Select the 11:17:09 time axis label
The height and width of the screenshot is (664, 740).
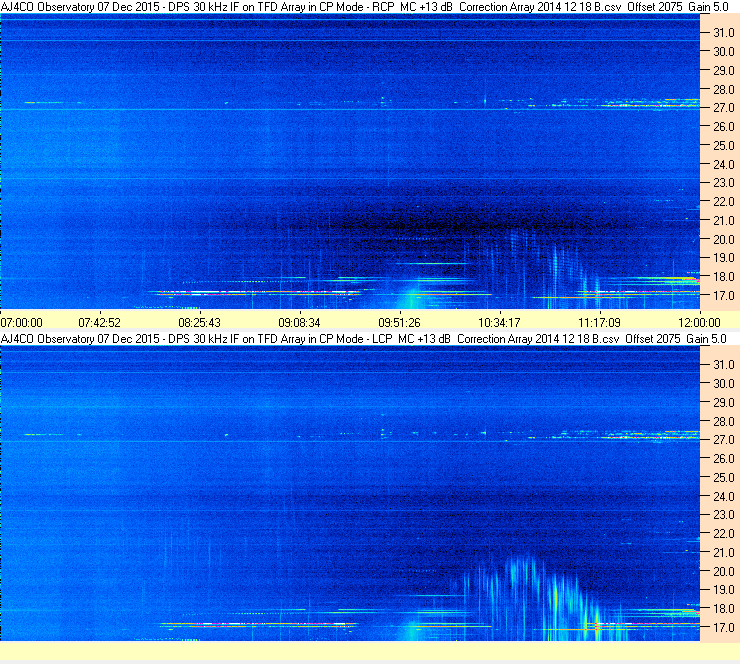599,323
